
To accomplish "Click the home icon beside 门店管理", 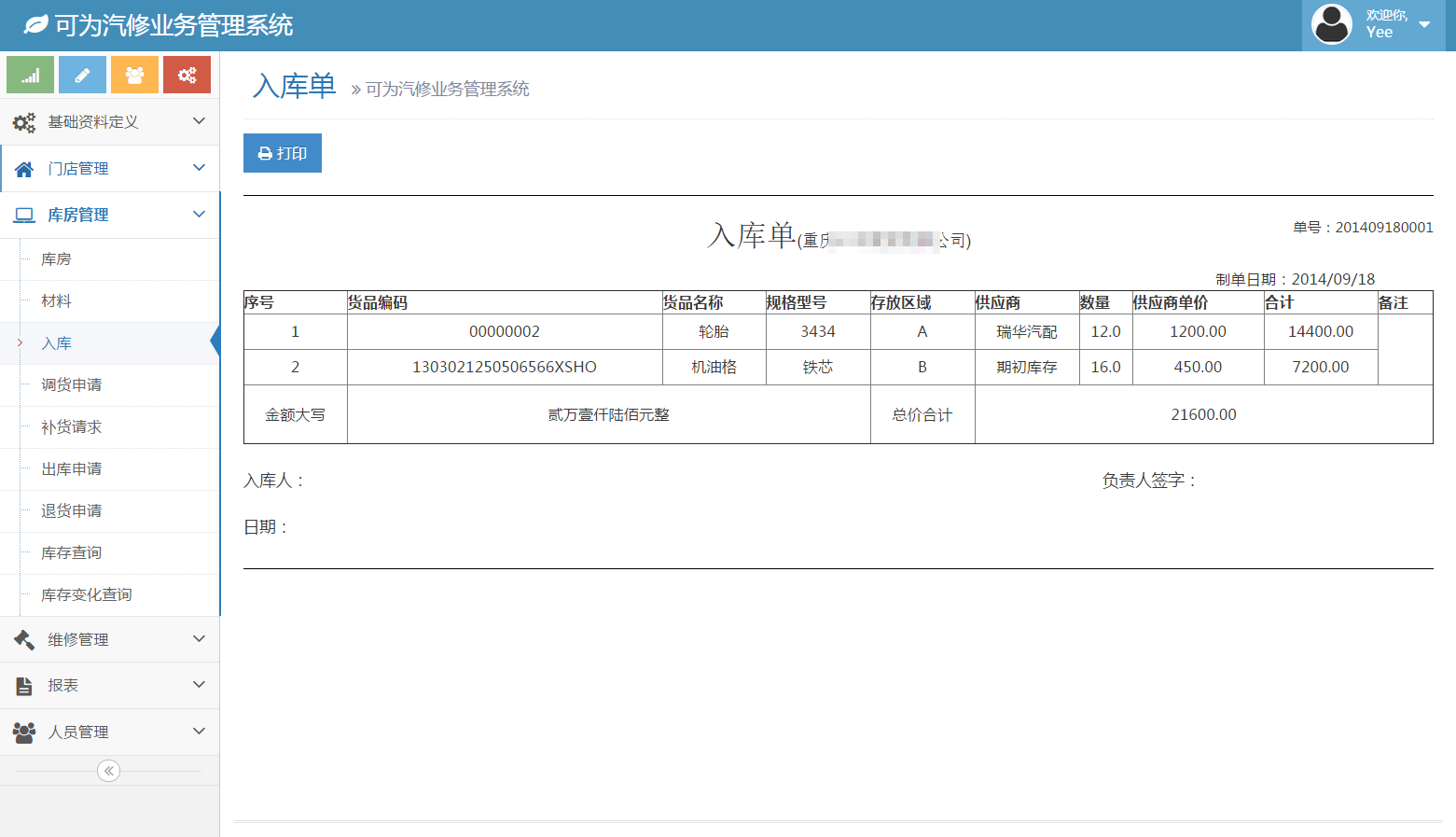I will pos(24,169).
